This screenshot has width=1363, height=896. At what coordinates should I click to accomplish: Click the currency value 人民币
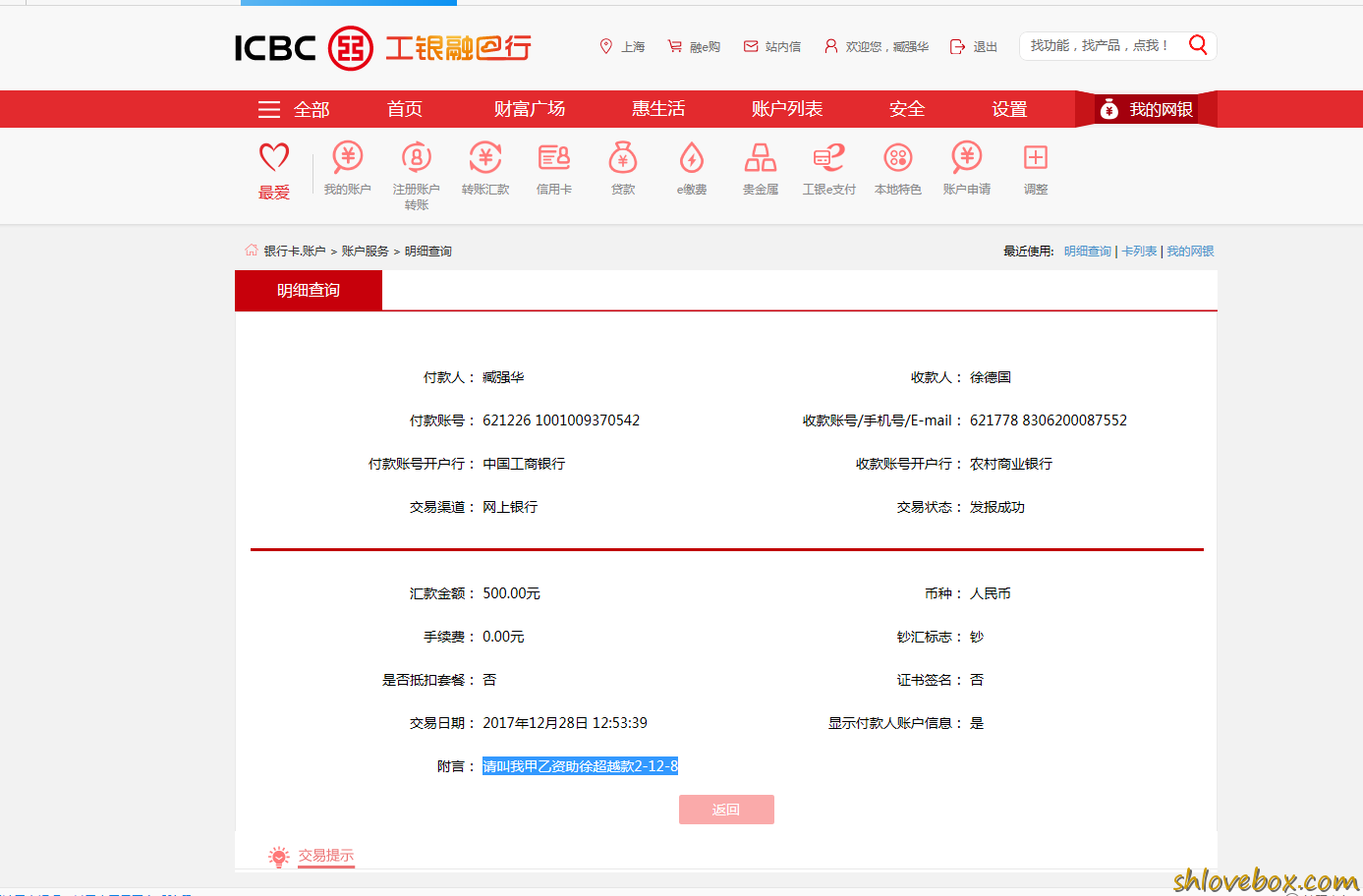[x=991, y=593]
